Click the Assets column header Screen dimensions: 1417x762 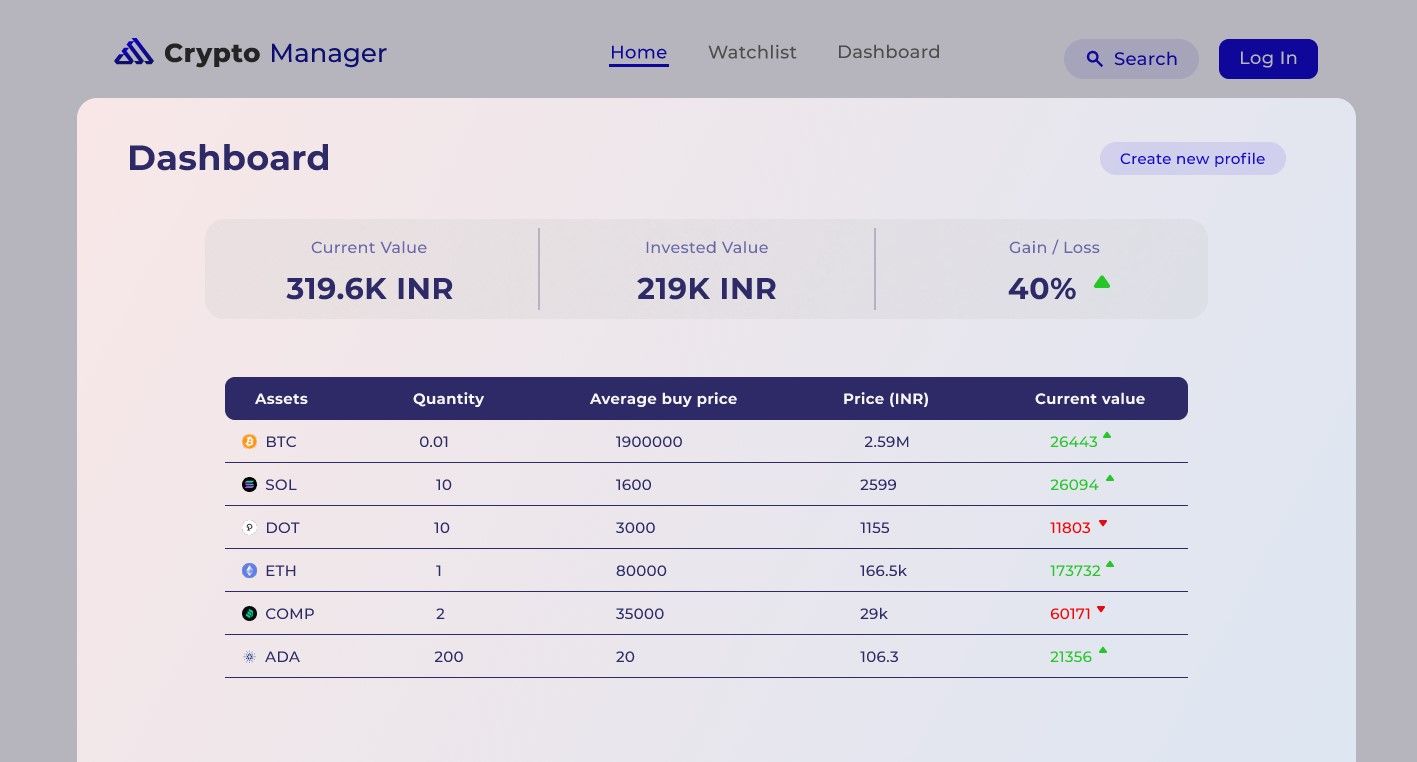point(281,398)
